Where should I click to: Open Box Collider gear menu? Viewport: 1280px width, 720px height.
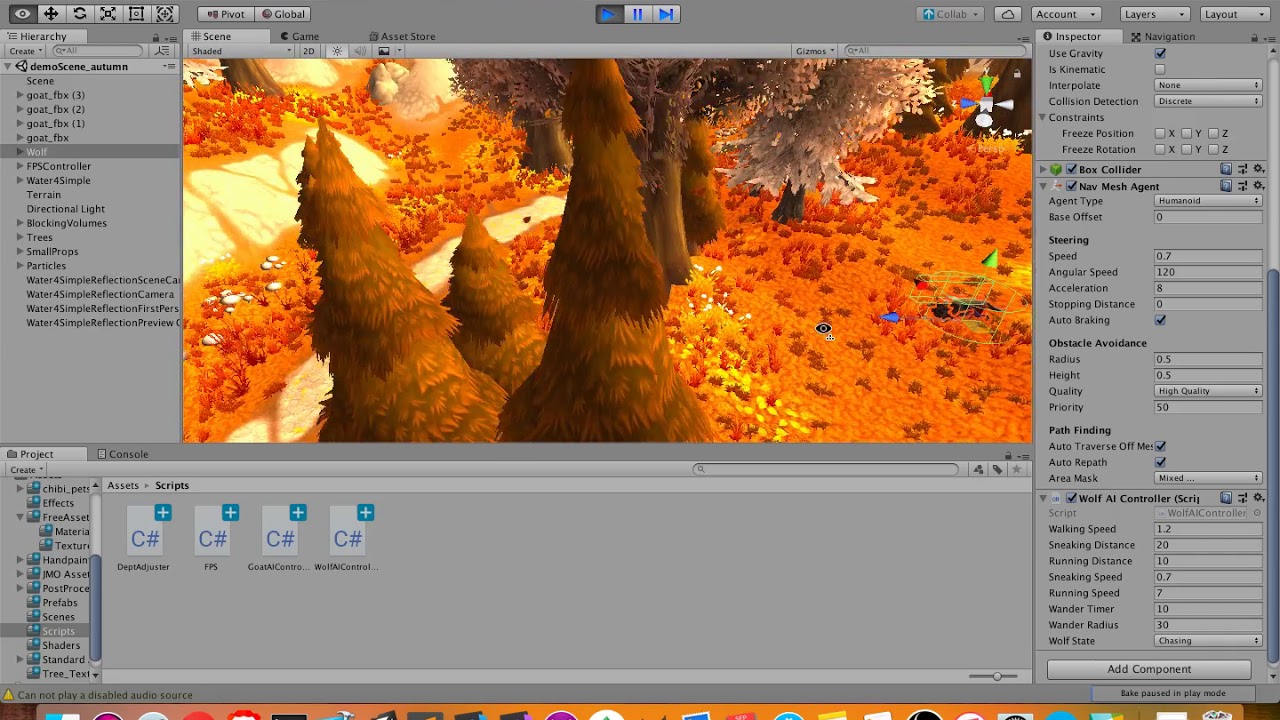pos(1259,170)
